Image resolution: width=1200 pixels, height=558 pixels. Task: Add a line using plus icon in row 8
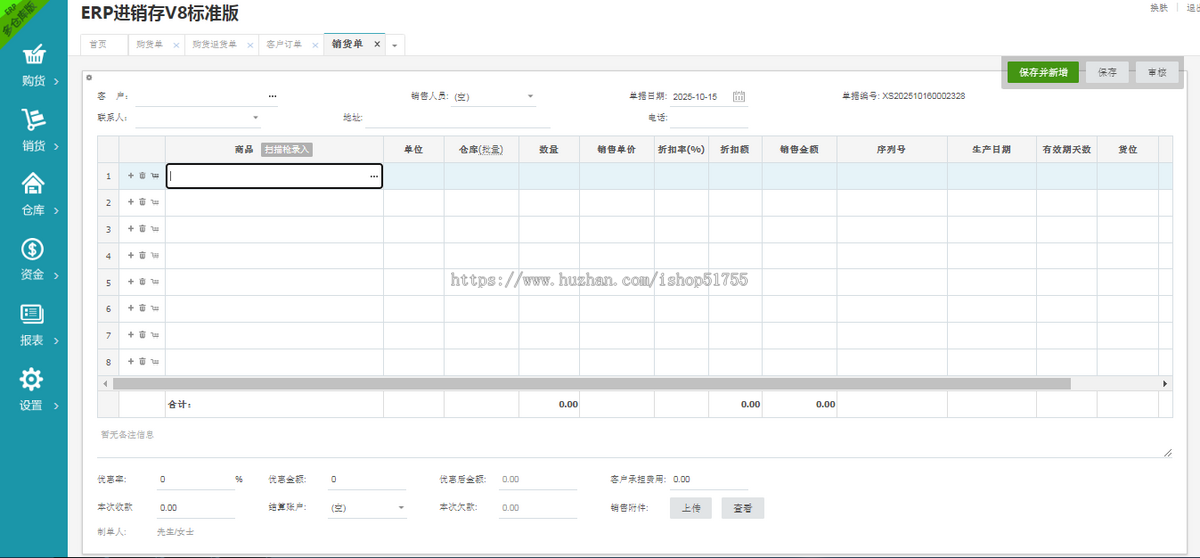tap(130, 361)
